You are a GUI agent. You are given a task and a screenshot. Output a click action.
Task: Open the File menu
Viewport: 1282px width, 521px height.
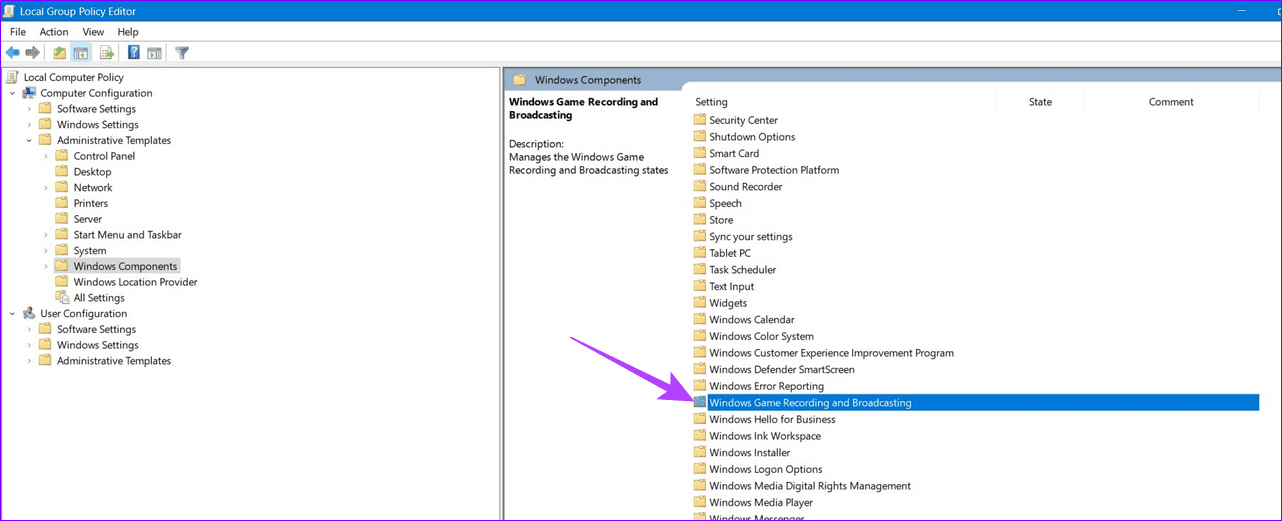pyautogui.click(x=18, y=32)
